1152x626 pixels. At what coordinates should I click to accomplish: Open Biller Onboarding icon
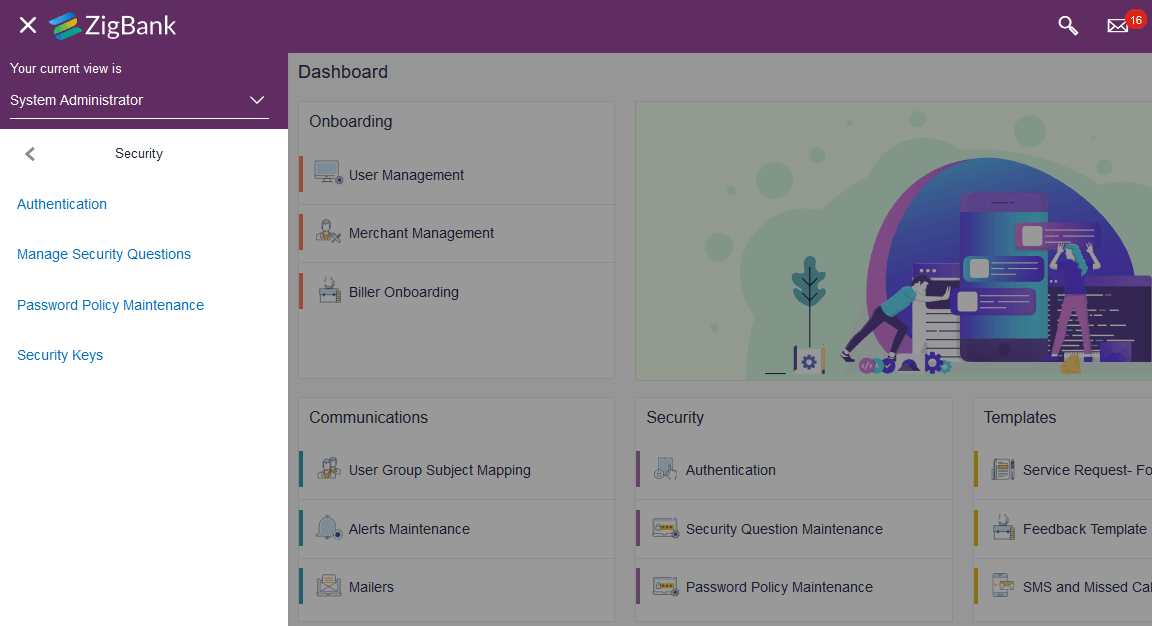point(330,291)
